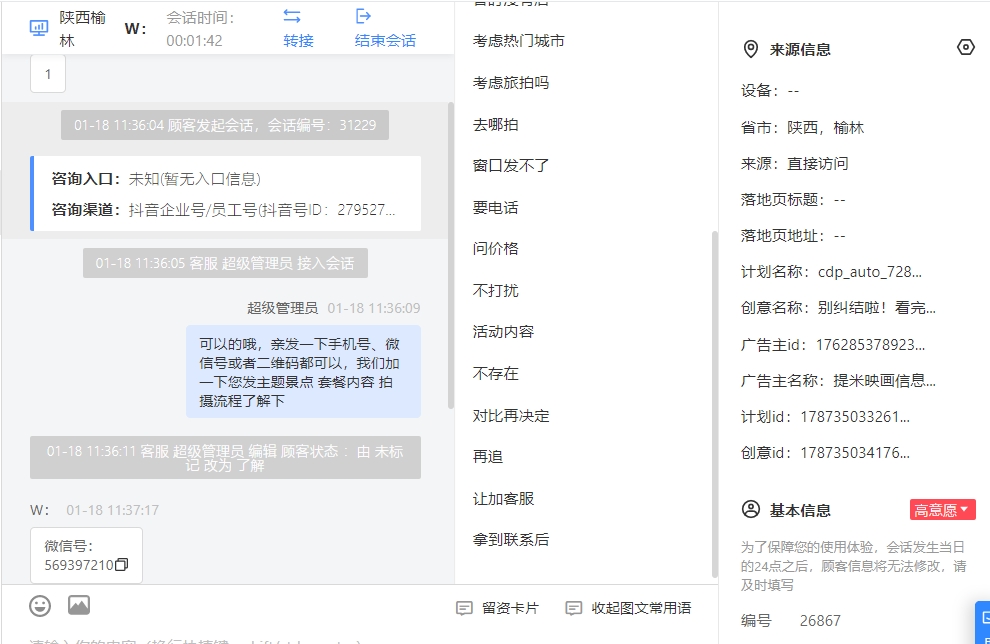This screenshot has width=990, height=644.
Task: Click the system notice 会话编号 31229
Action: pos(225,125)
